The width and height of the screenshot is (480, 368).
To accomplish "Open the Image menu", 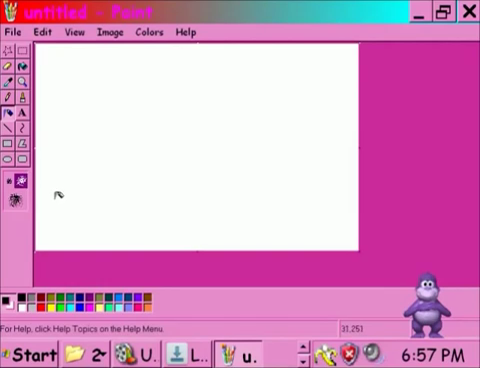I will pyautogui.click(x=110, y=32).
